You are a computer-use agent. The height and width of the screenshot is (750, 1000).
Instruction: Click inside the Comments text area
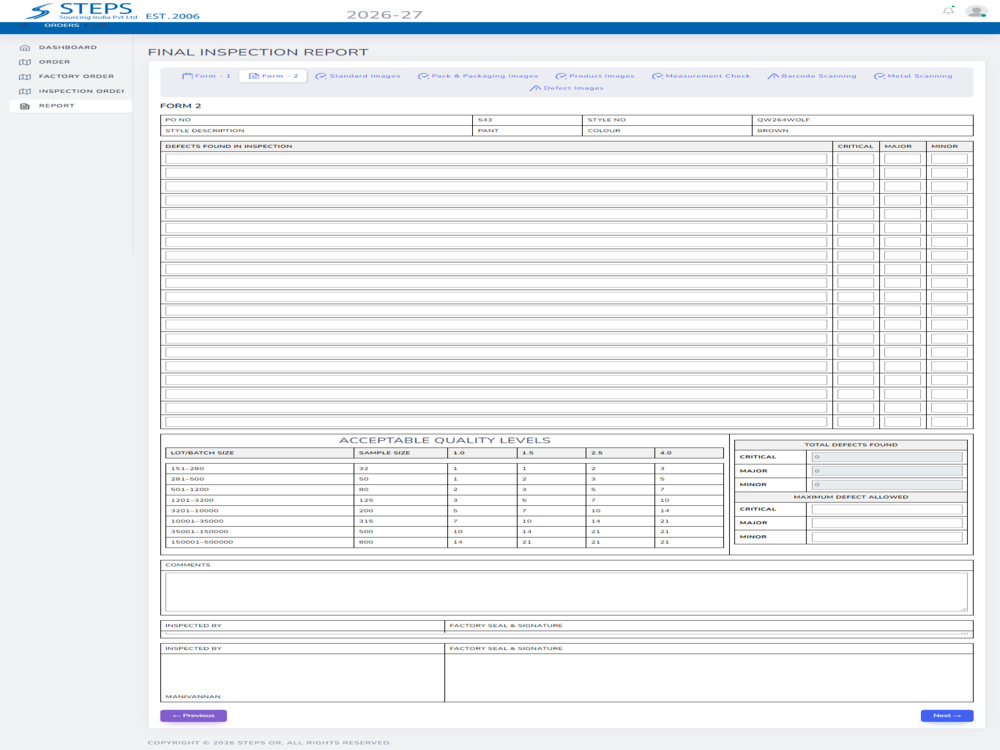[566, 592]
